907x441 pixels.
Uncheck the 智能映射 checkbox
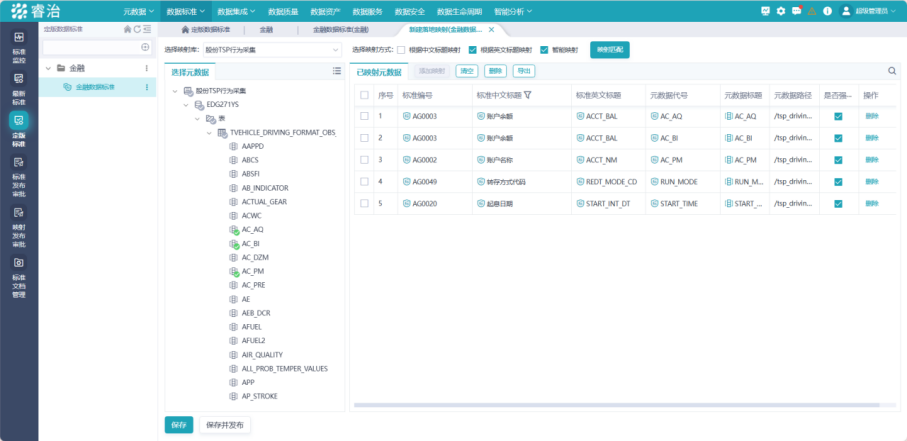[544, 49]
